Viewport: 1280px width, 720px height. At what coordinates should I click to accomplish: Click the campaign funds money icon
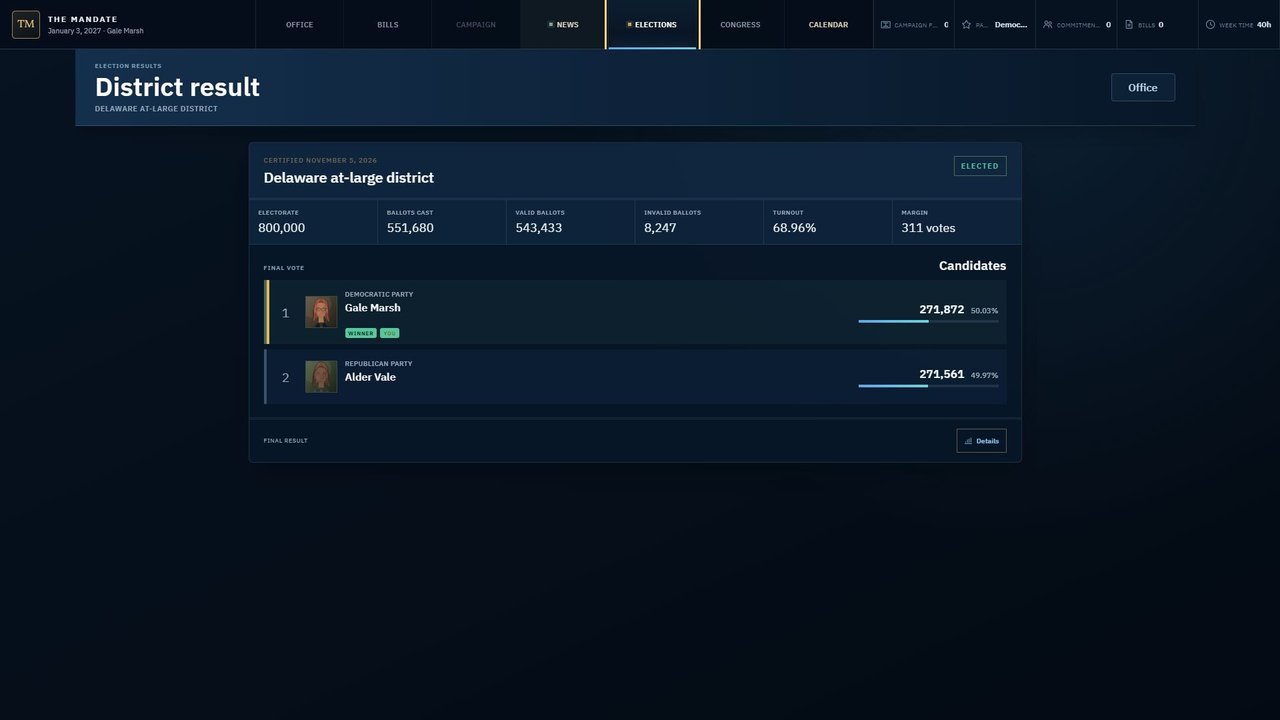[x=885, y=24]
